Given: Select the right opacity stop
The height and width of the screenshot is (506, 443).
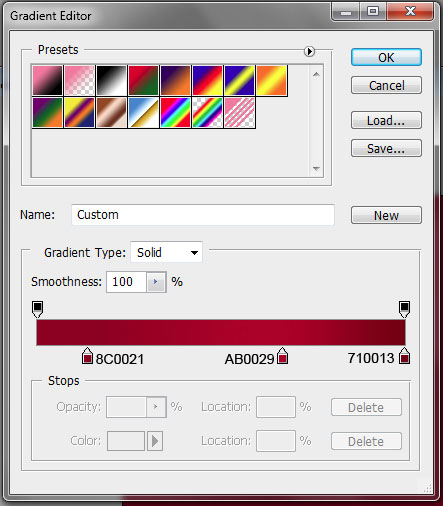Looking at the screenshot, I should pyautogui.click(x=404, y=309).
